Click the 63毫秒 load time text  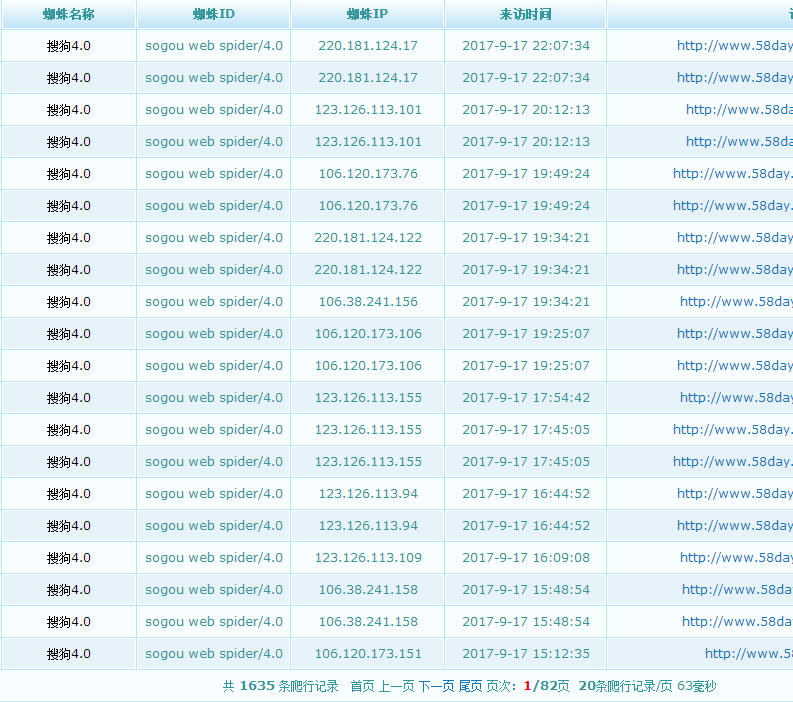(696, 686)
